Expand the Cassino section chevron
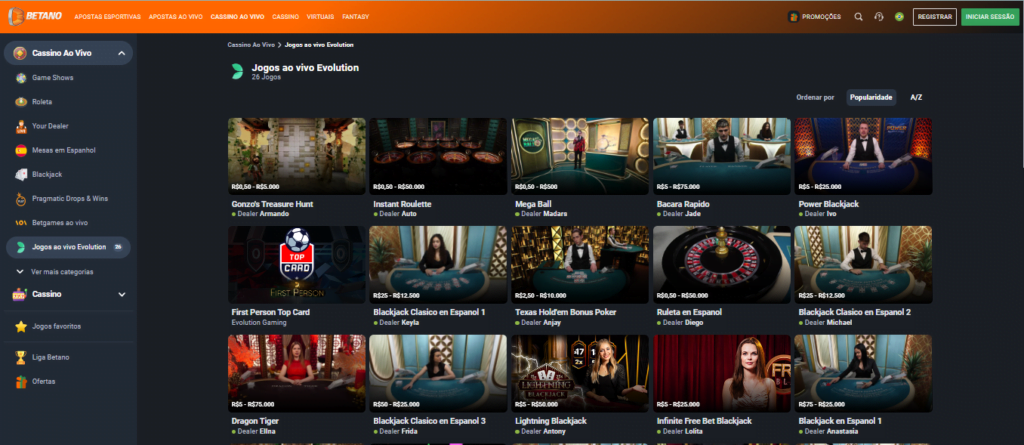 121,295
